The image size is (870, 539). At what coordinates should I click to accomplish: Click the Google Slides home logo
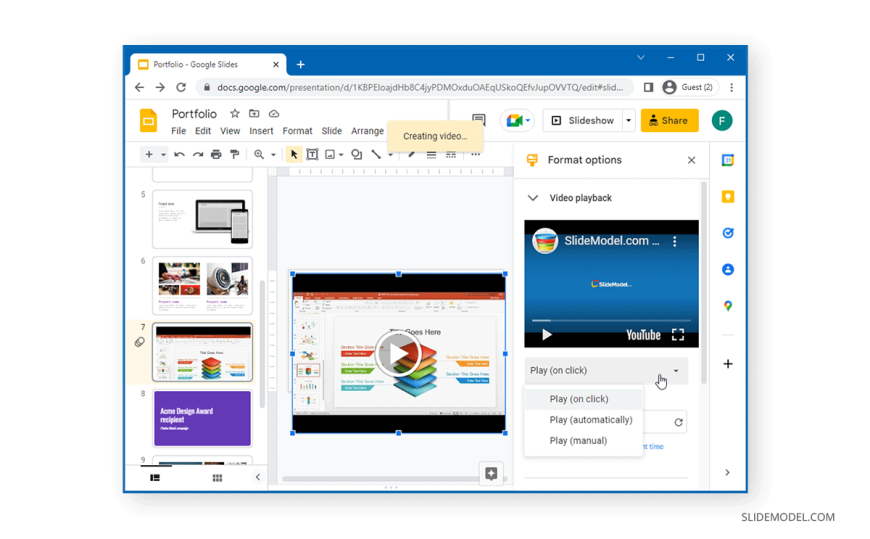click(148, 120)
